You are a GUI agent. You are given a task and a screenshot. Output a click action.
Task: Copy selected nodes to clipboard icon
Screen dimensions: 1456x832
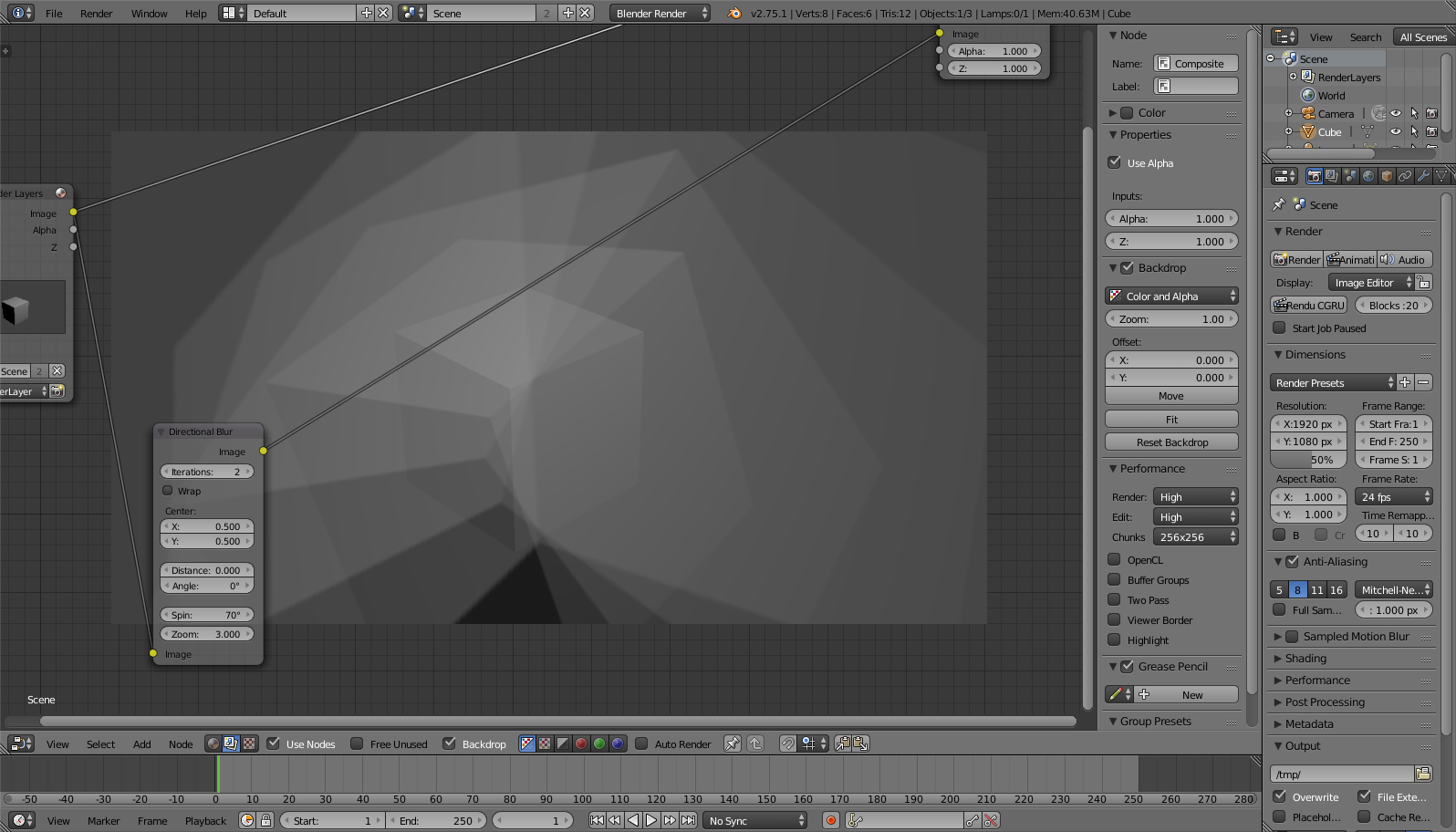843,744
